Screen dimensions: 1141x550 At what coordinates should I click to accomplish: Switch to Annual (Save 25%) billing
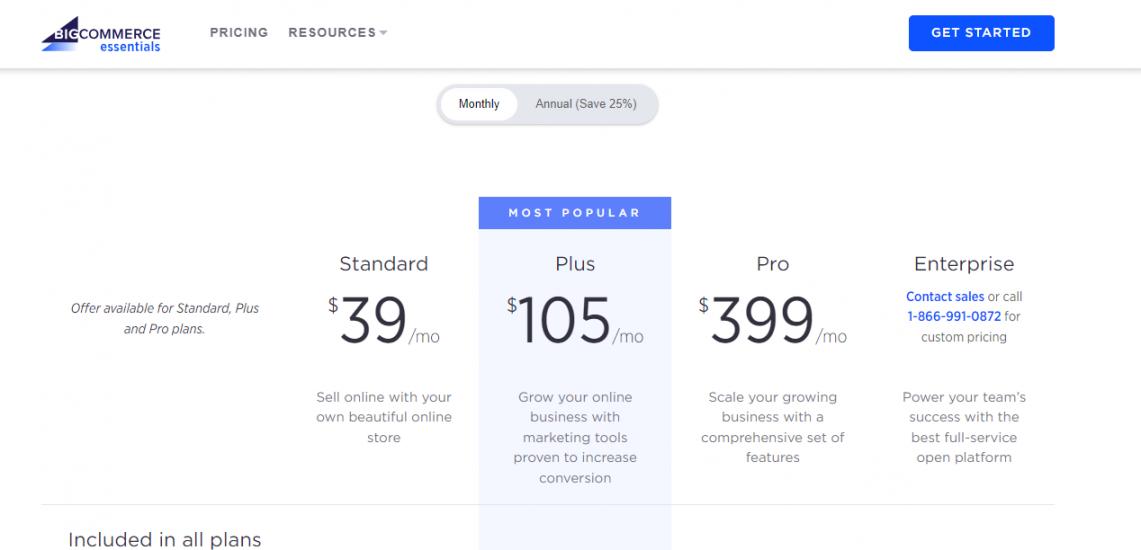click(x=586, y=104)
